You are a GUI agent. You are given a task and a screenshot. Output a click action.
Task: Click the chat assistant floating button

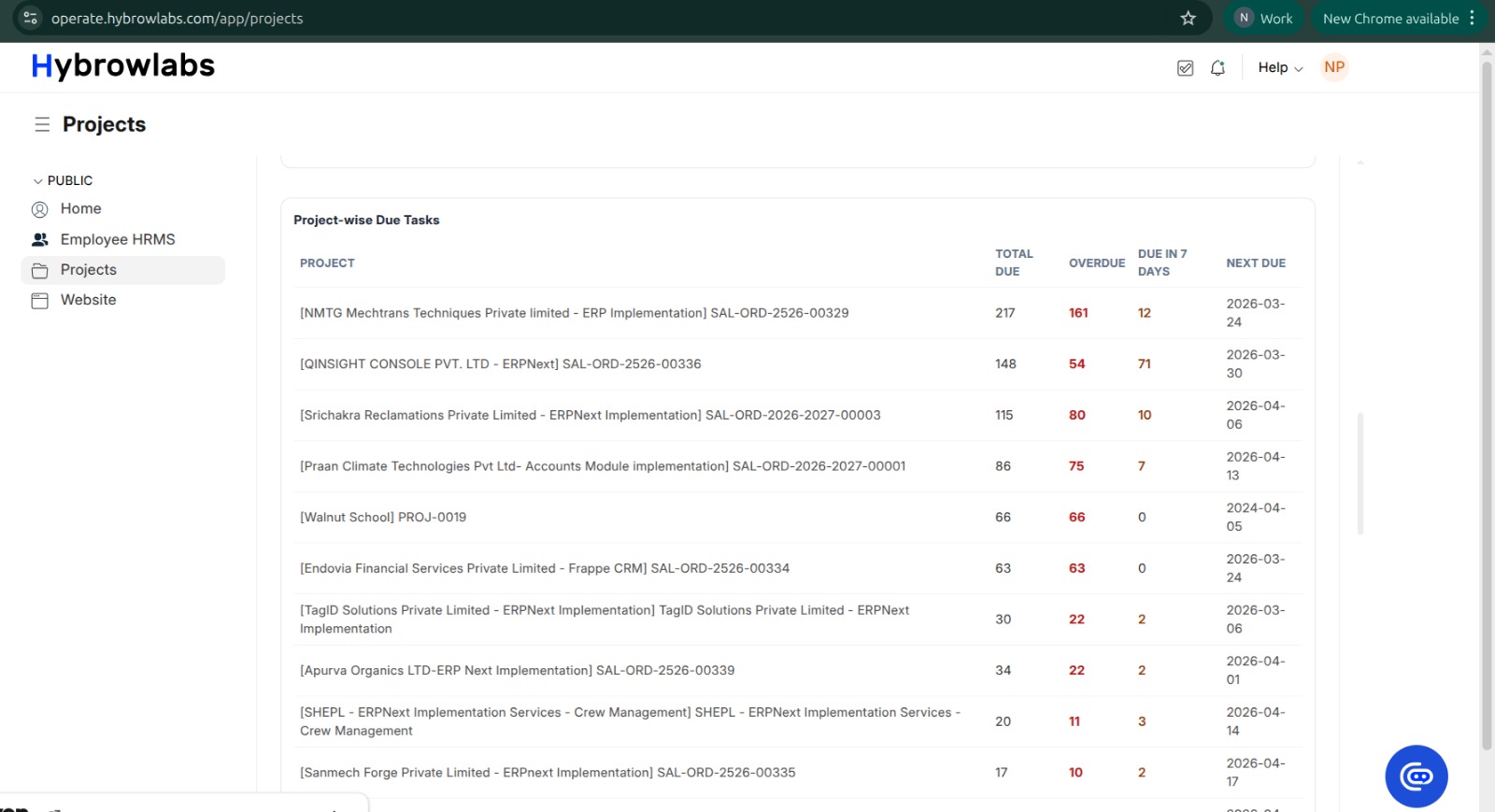coord(1416,776)
